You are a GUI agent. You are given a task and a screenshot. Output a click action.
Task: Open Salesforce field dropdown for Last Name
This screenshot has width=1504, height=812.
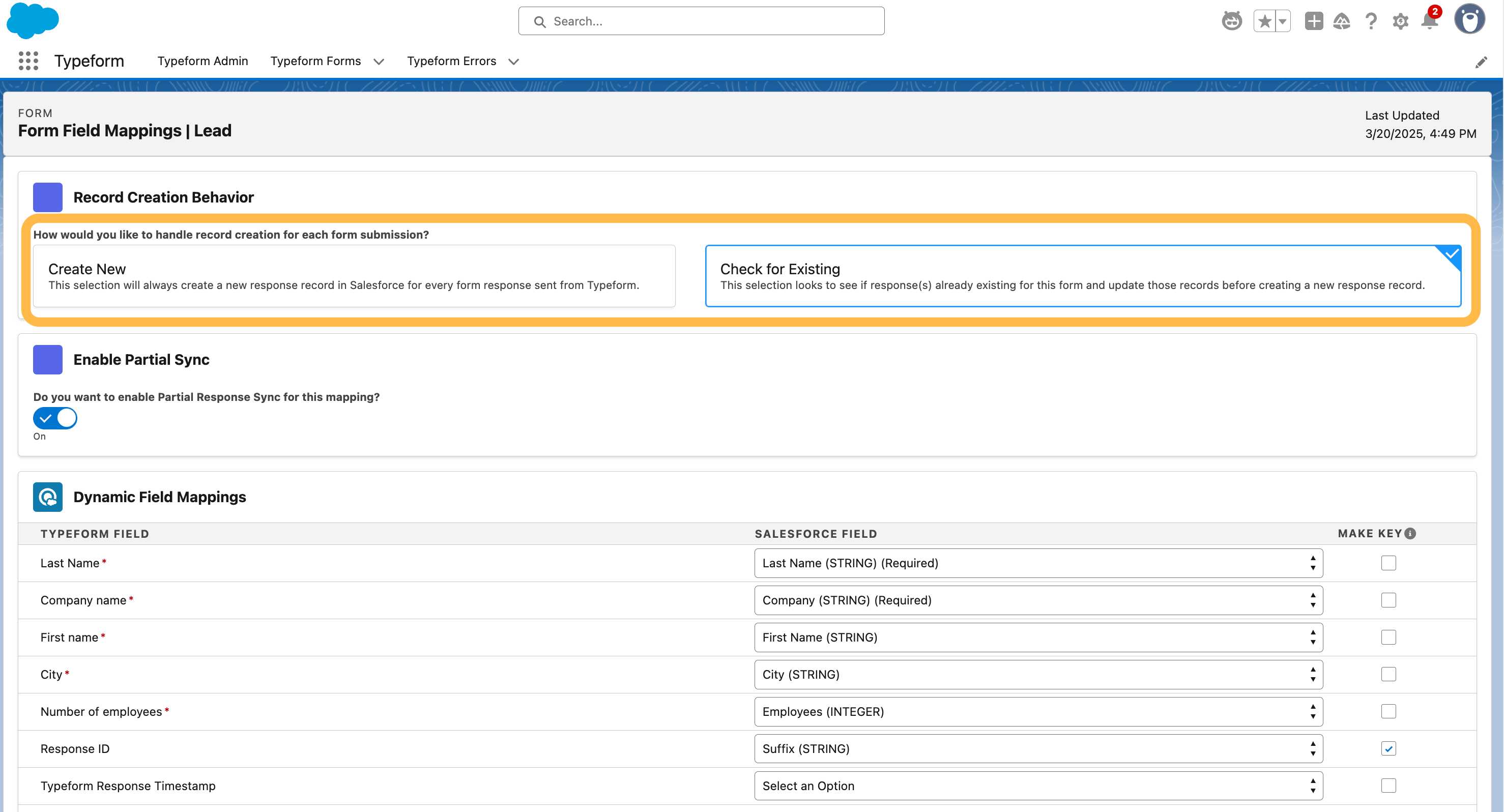[x=1038, y=563]
